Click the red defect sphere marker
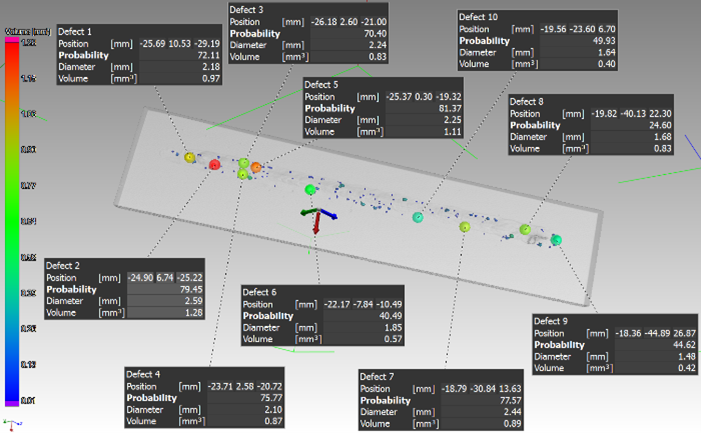This screenshot has width=701, height=433. pos(213,165)
